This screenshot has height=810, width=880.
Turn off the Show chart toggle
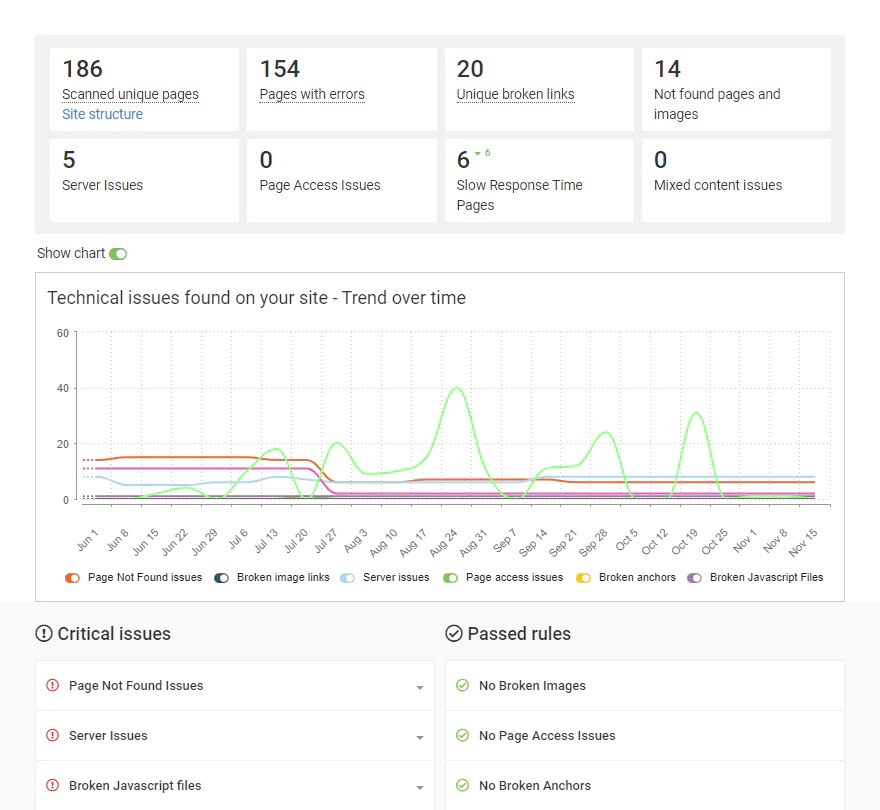(x=118, y=254)
